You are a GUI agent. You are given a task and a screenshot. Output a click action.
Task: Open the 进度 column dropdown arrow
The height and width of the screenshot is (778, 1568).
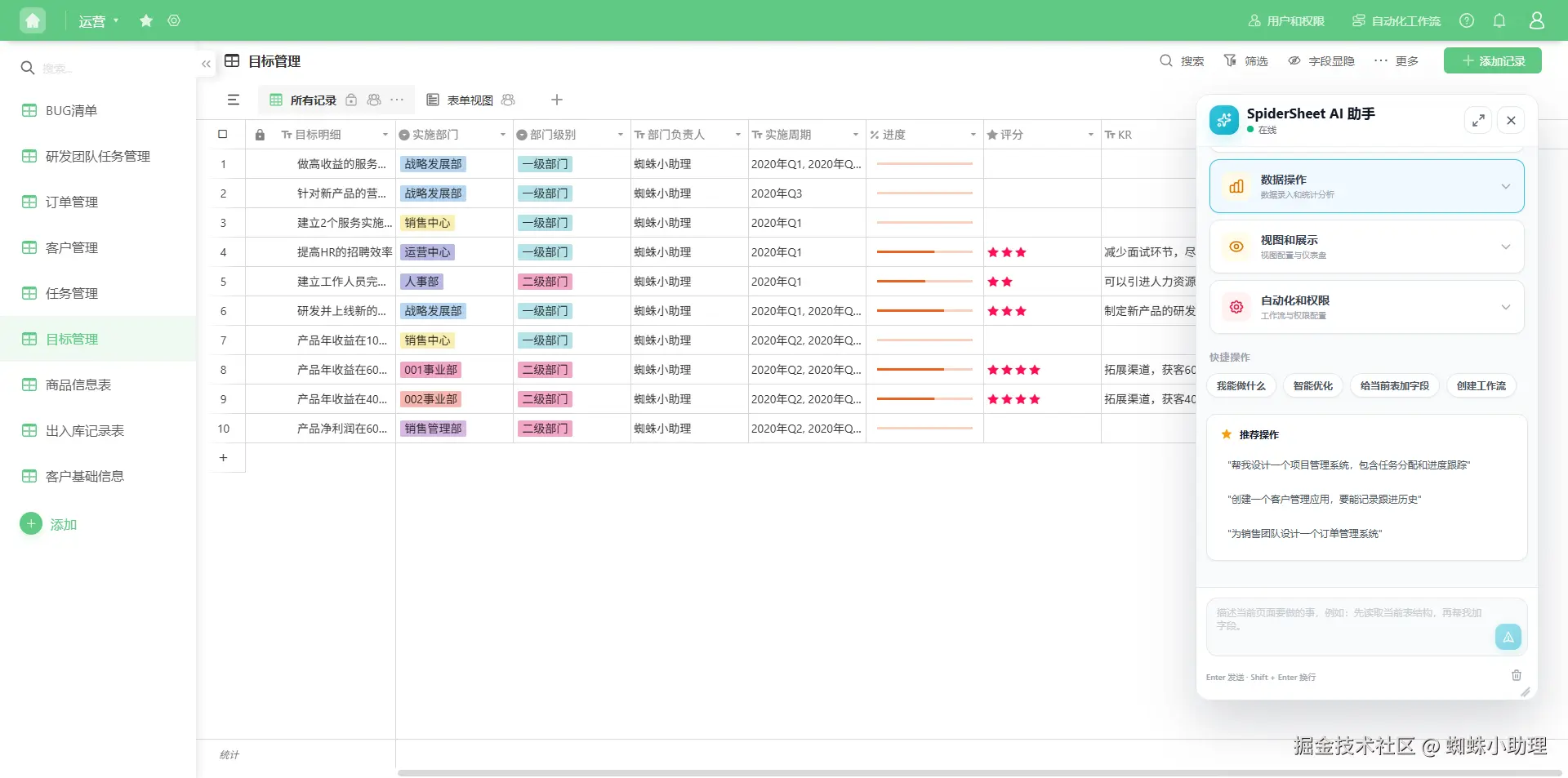(973, 135)
